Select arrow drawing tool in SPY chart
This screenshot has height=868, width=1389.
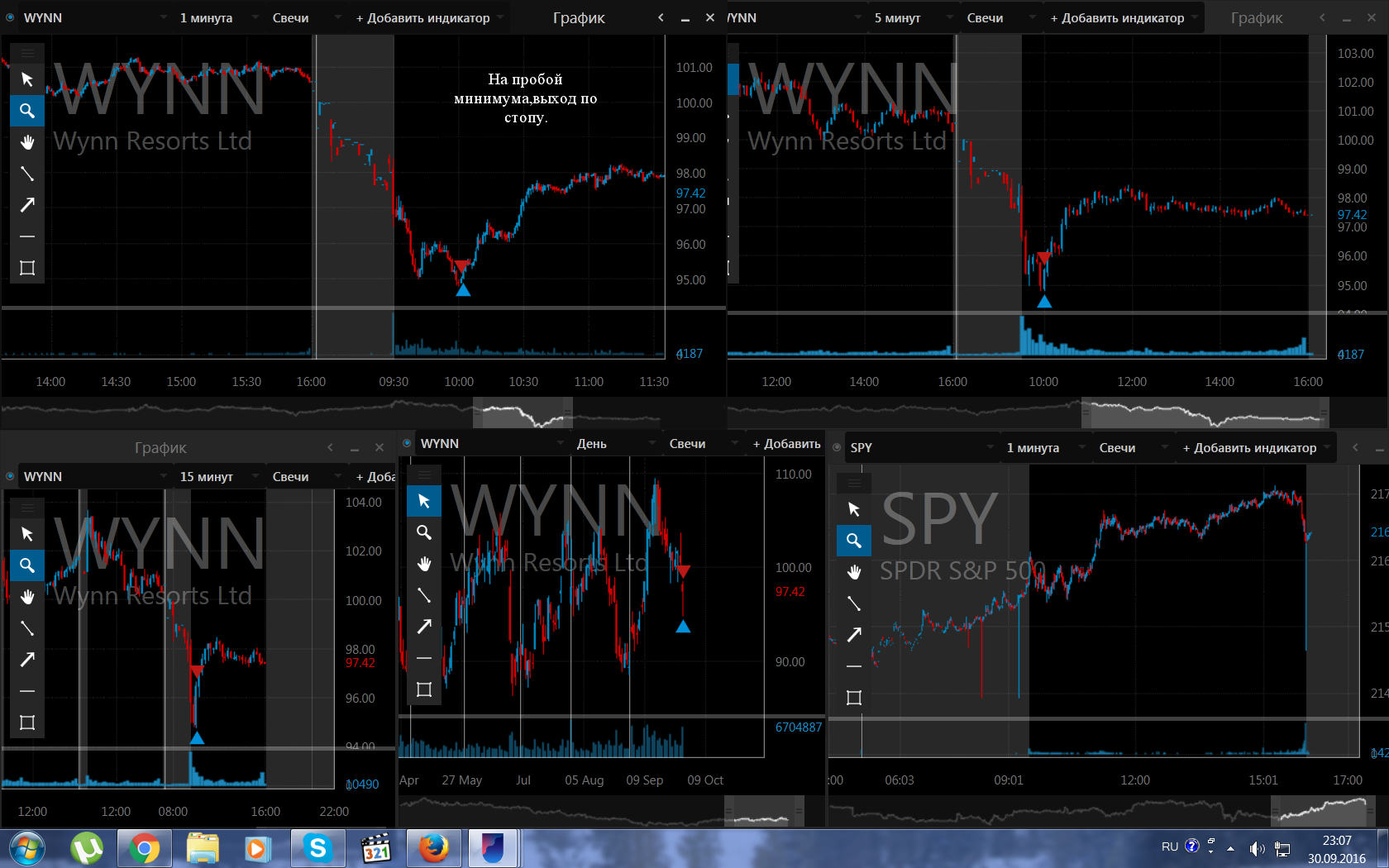coord(854,635)
